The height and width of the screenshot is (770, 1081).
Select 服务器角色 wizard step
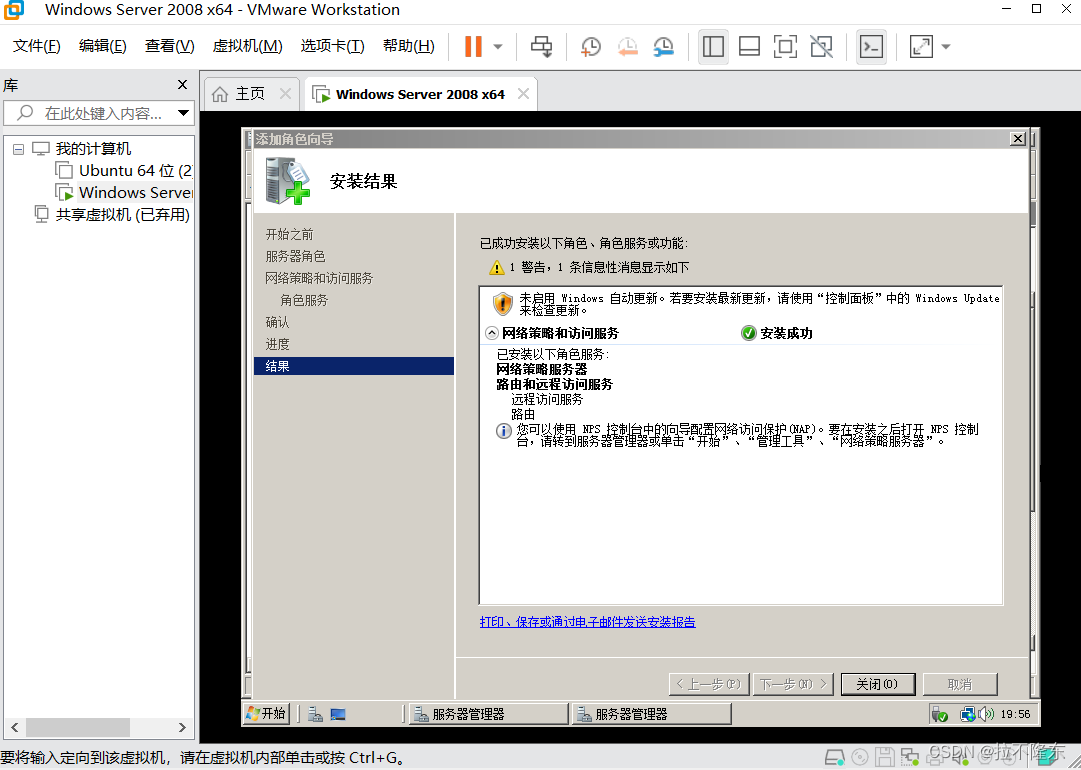pos(295,256)
